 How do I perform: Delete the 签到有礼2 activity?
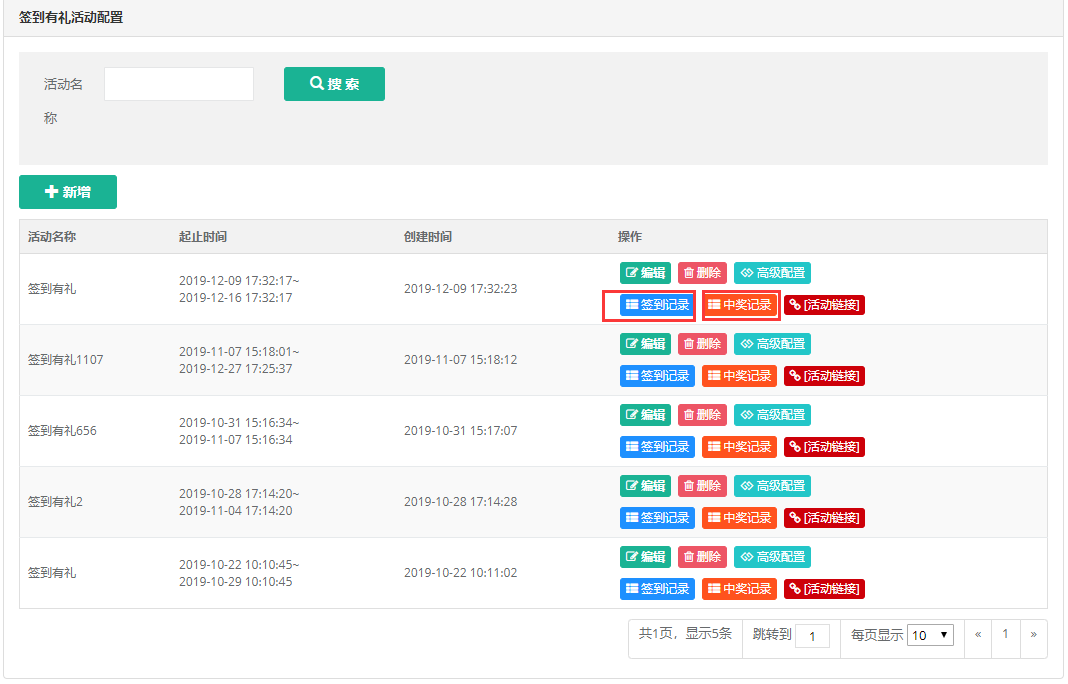coord(702,486)
